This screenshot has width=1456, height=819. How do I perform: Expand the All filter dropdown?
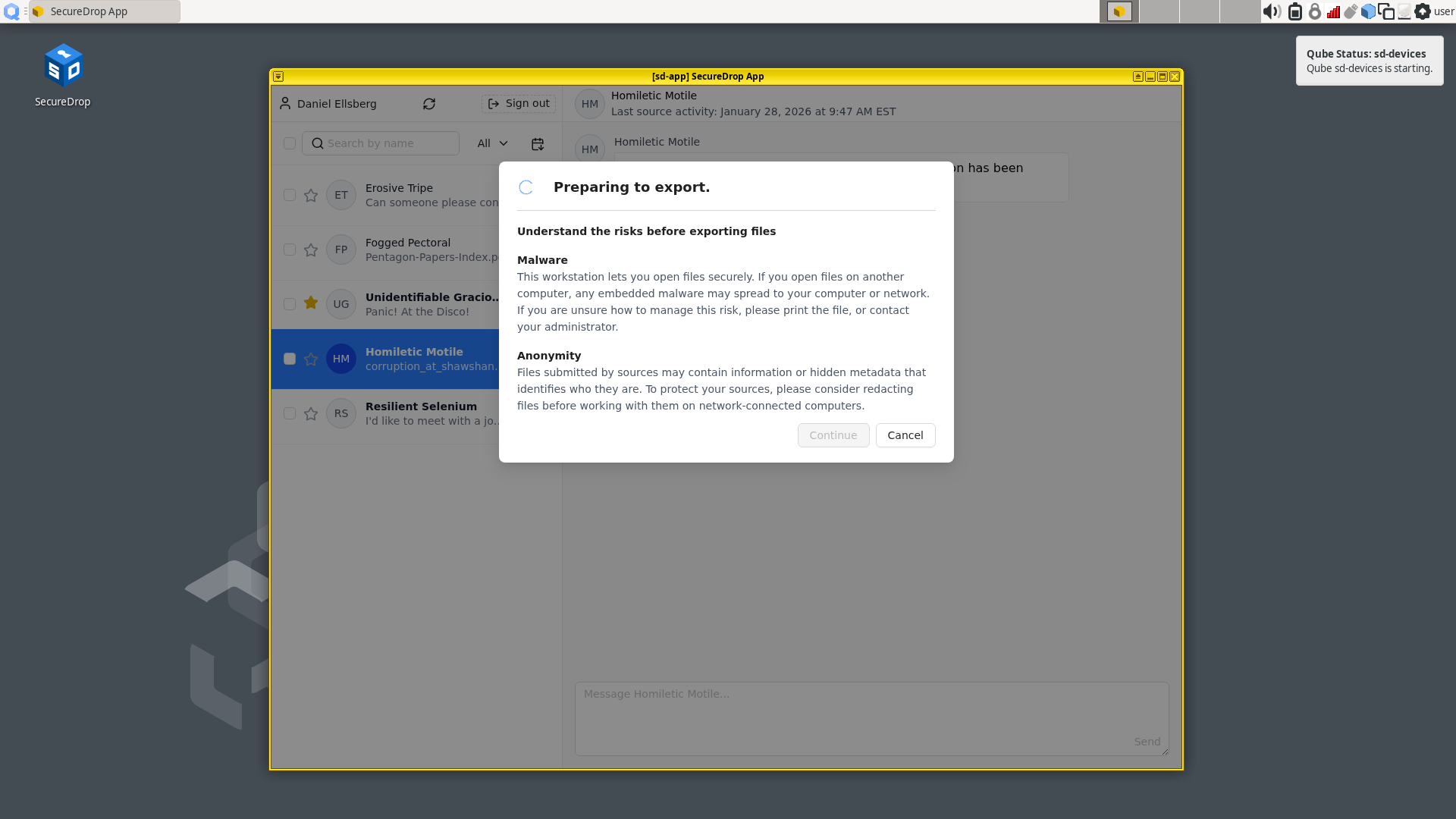pos(492,143)
